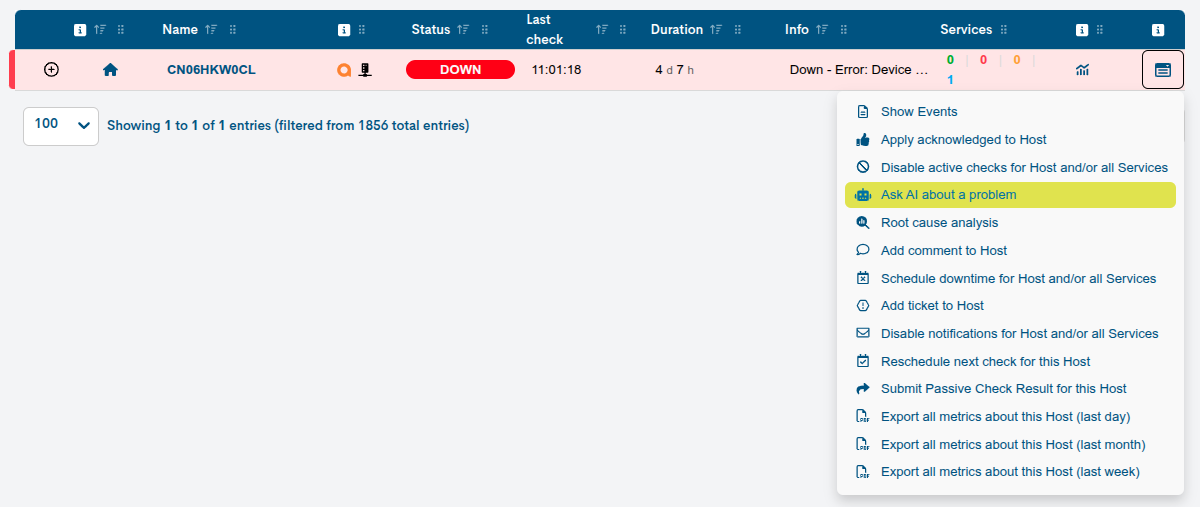Choose Root cause analysis menu entry
1200x507 pixels.
pyautogui.click(x=1010, y=223)
